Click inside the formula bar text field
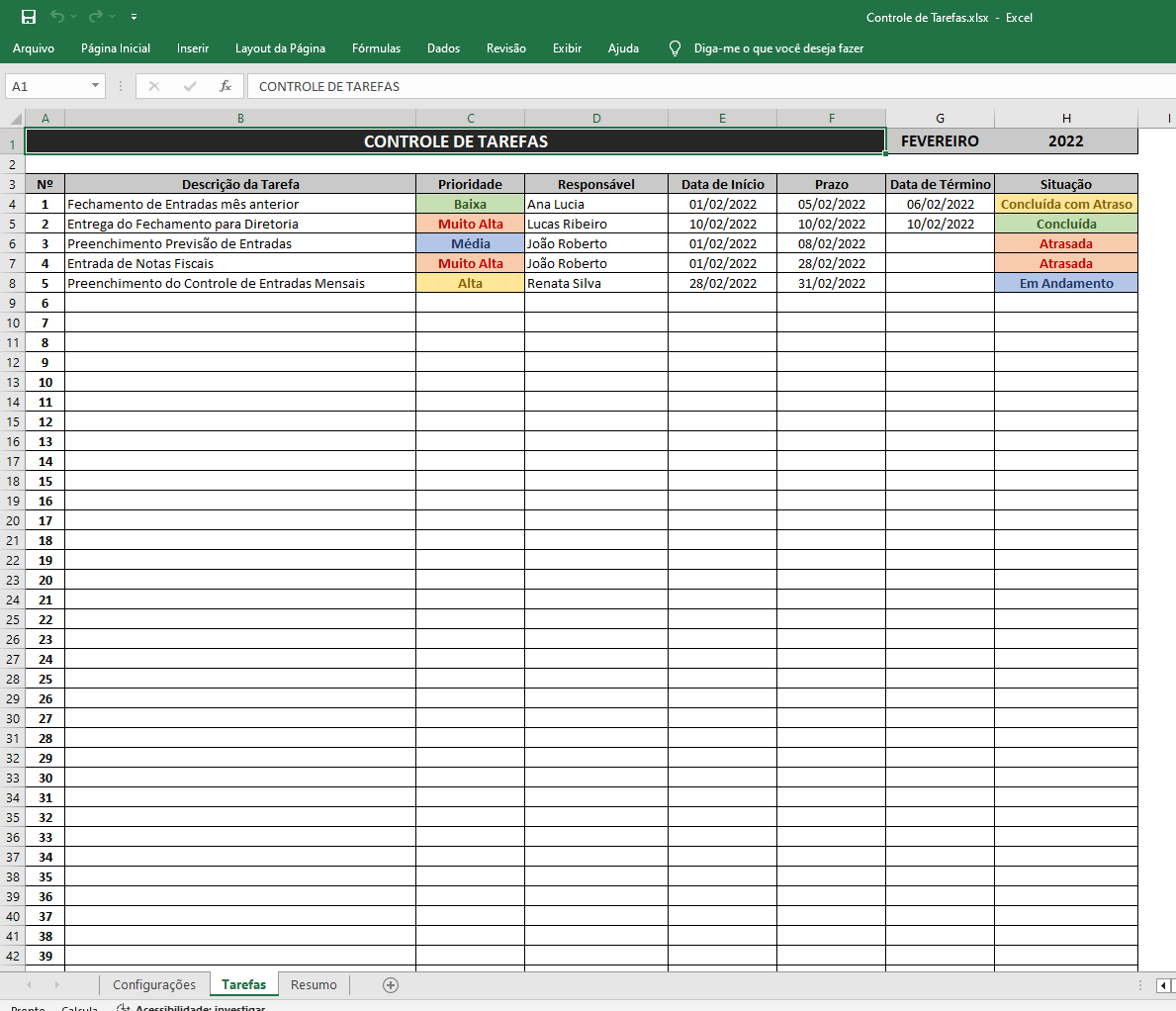Viewport: 1176px width, 1011px height. point(711,86)
